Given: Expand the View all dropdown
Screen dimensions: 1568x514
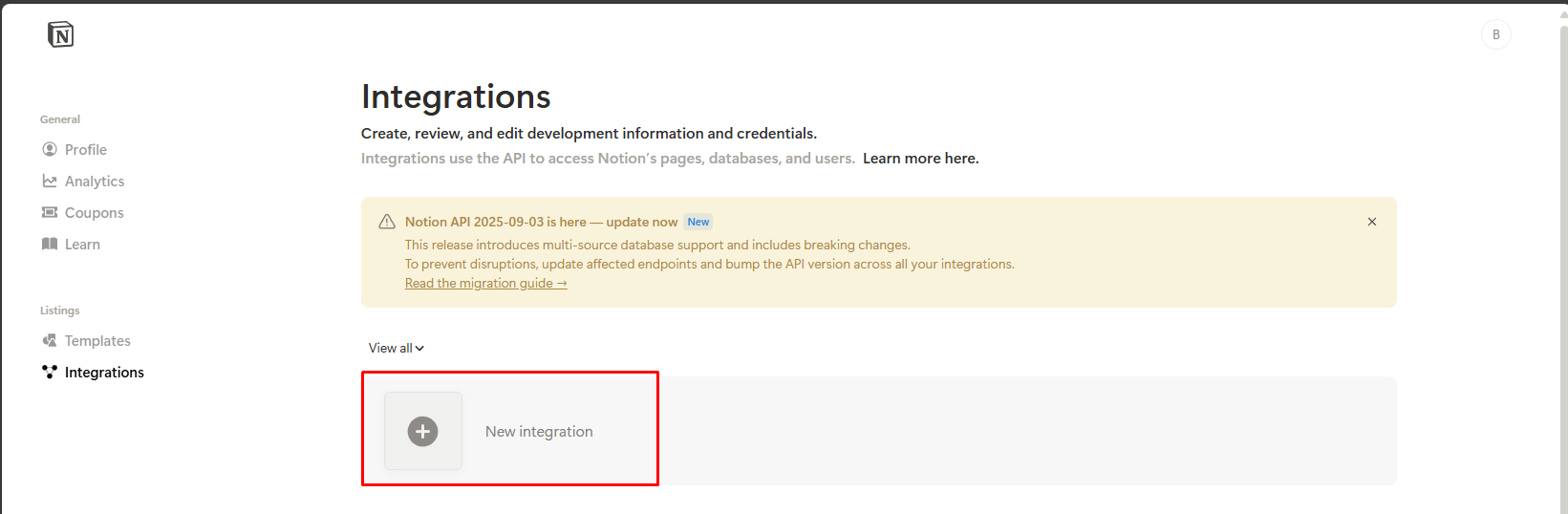Looking at the screenshot, I should click(x=397, y=348).
